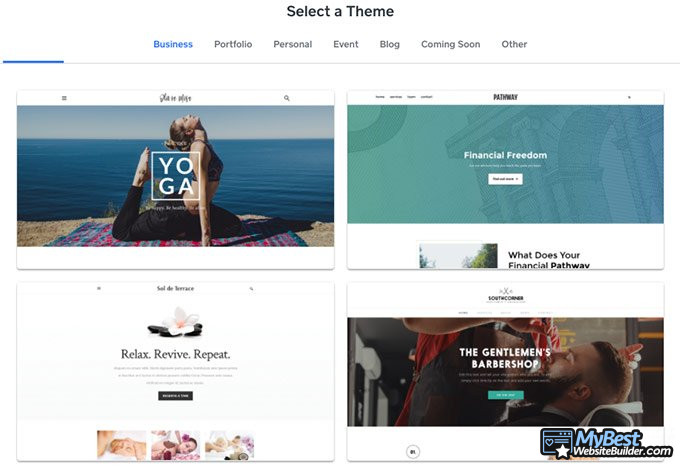Click search icon in Pathway theme header
Image resolution: width=680 pixels, height=466 pixels.
[x=629, y=98]
